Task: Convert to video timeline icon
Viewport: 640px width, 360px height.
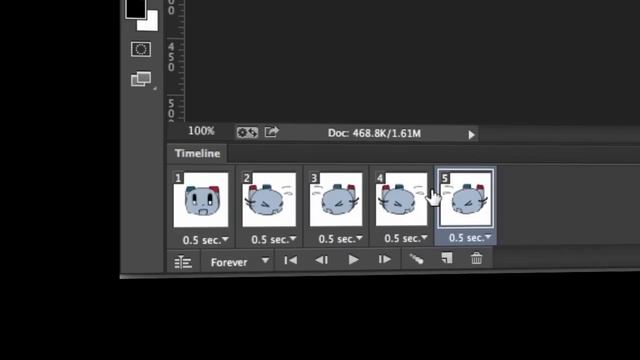Action: [x=183, y=262]
